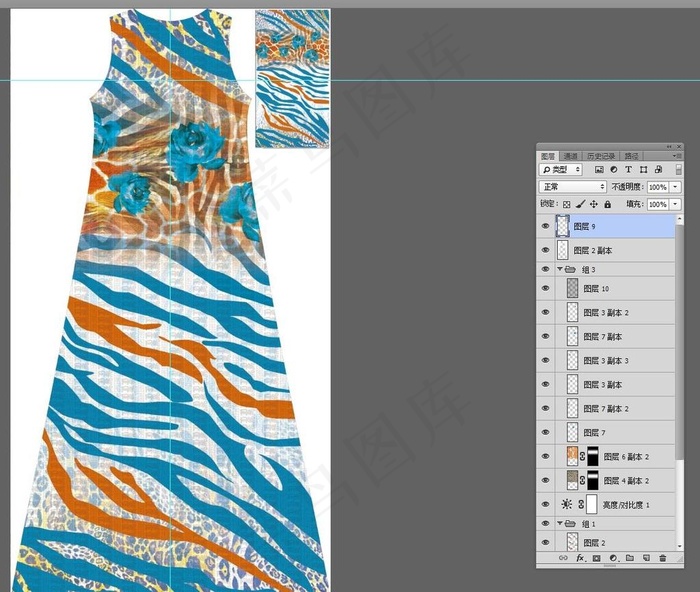The height and width of the screenshot is (592, 700).
Task: Switch to the 通道 channels tab
Action: tap(571, 156)
